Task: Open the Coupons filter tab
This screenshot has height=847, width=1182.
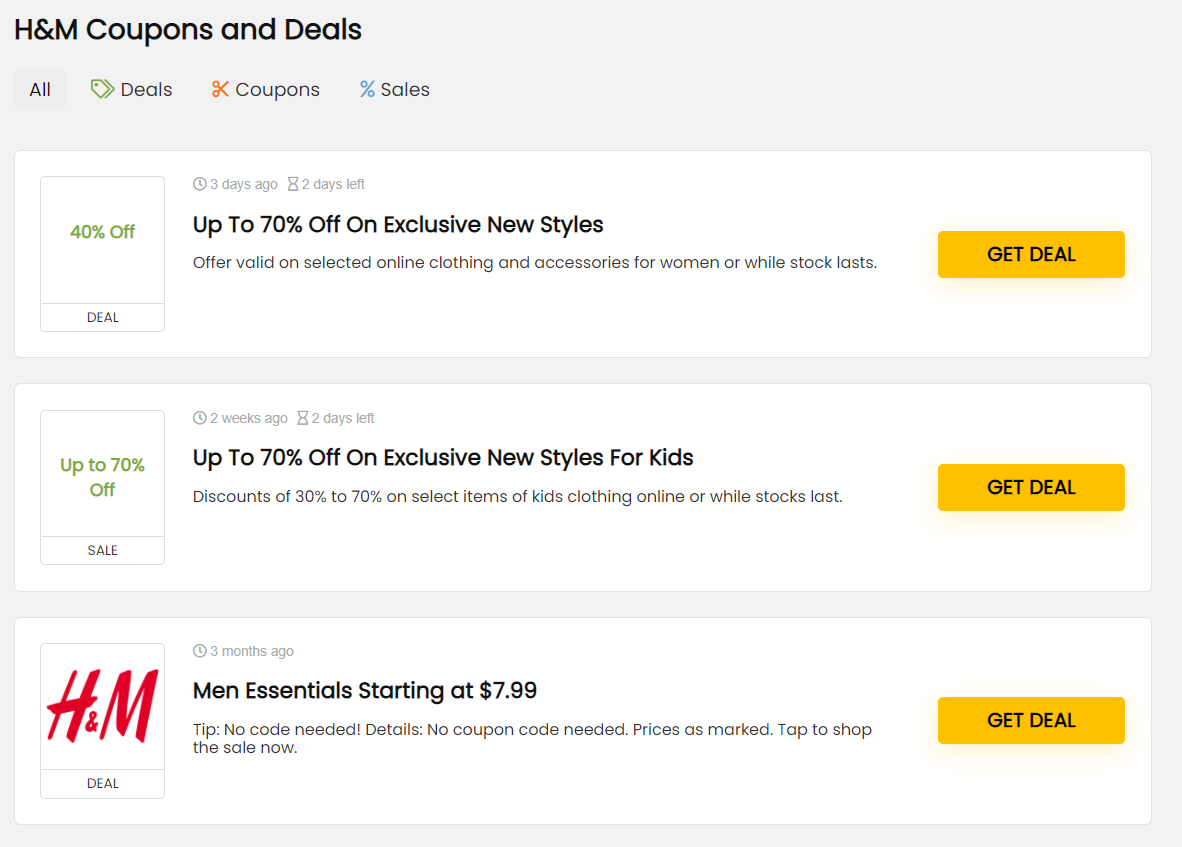Action: pos(277,90)
